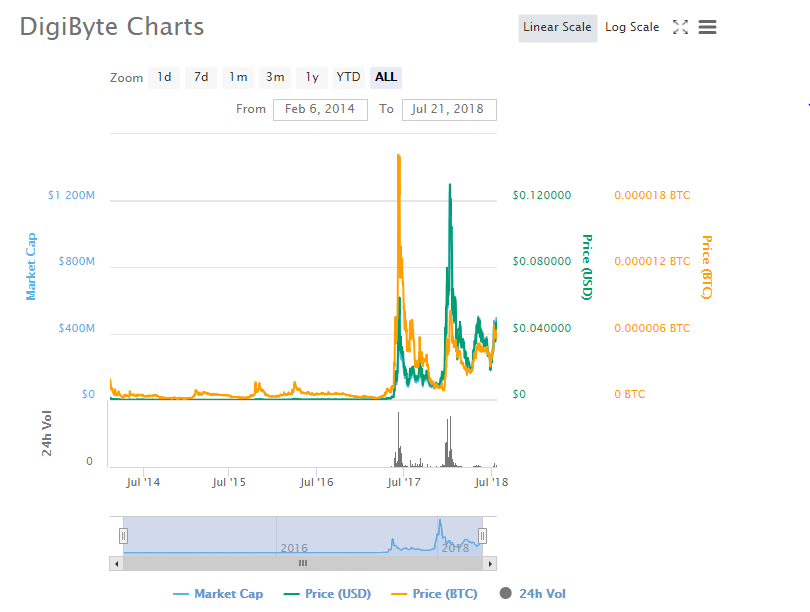Toggle Market Cap series in legend
This screenshot has width=810, height=612.
(x=218, y=594)
